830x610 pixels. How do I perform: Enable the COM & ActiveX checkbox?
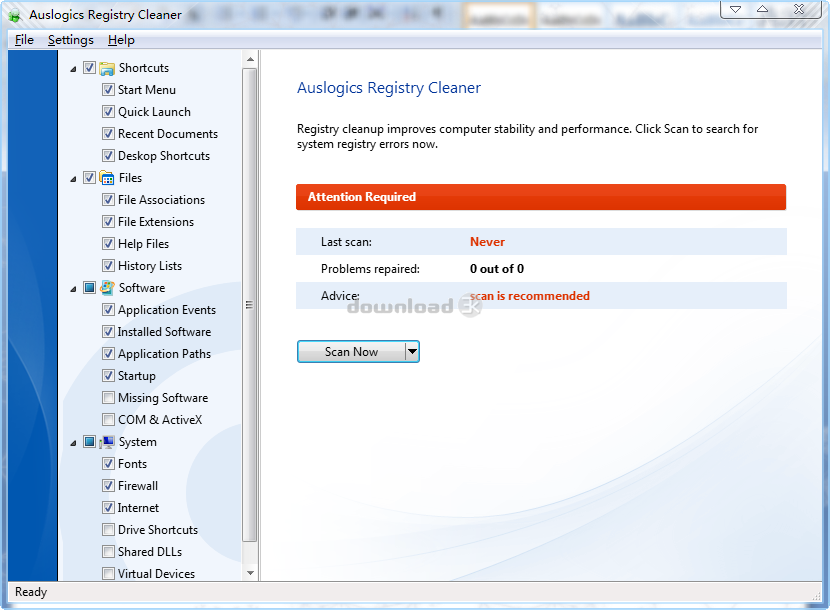click(108, 420)
